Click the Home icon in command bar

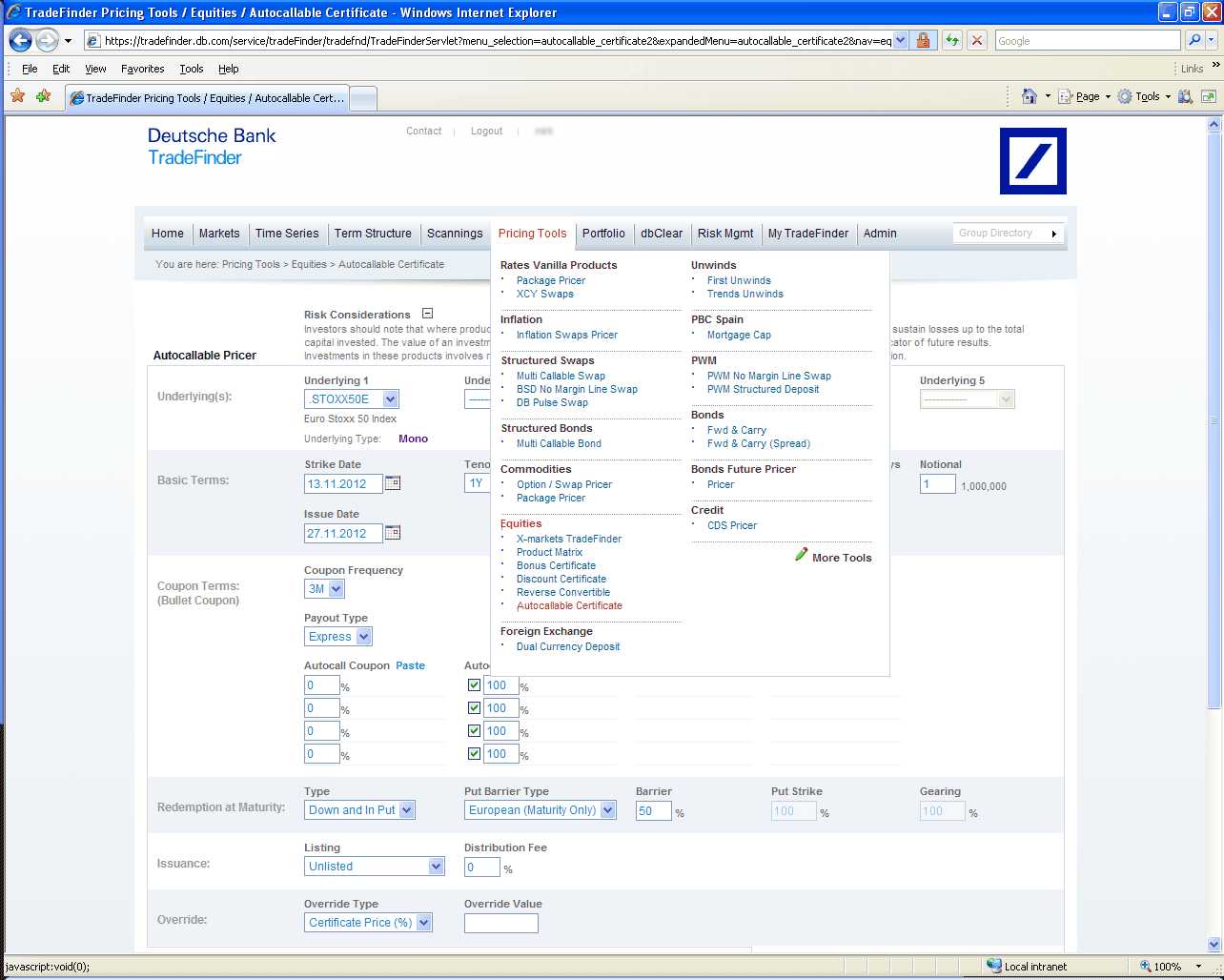point(1029,96)
